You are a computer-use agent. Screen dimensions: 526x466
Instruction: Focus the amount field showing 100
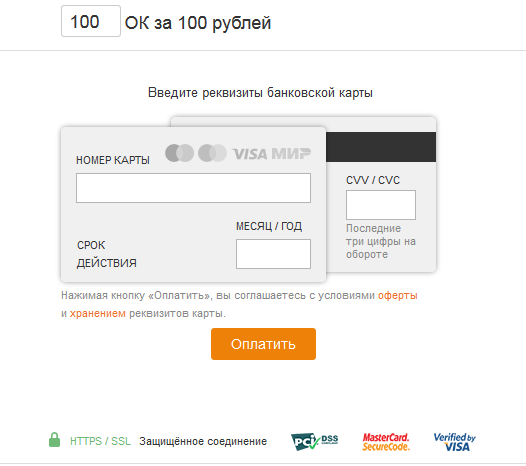coord(91,21)
